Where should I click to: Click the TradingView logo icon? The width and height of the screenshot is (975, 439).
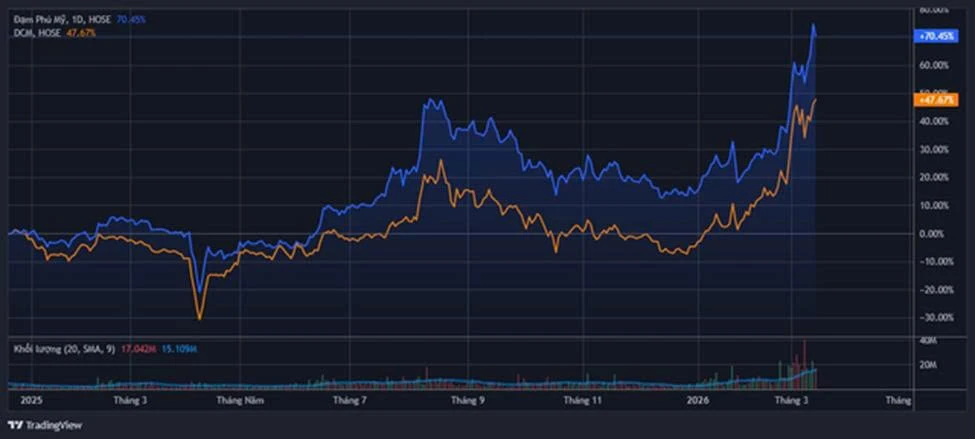tap(15, 424)
